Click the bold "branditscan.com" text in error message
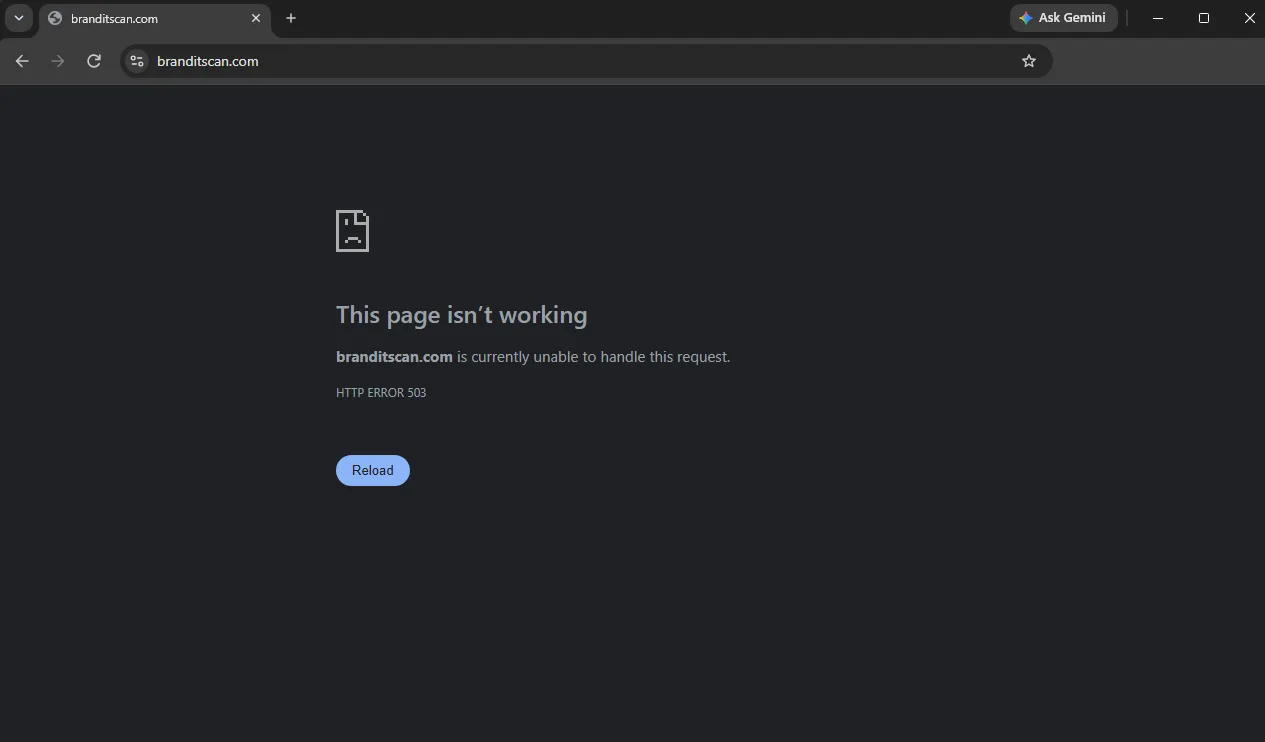The image size is (1265, 742). tap(394, 357)
